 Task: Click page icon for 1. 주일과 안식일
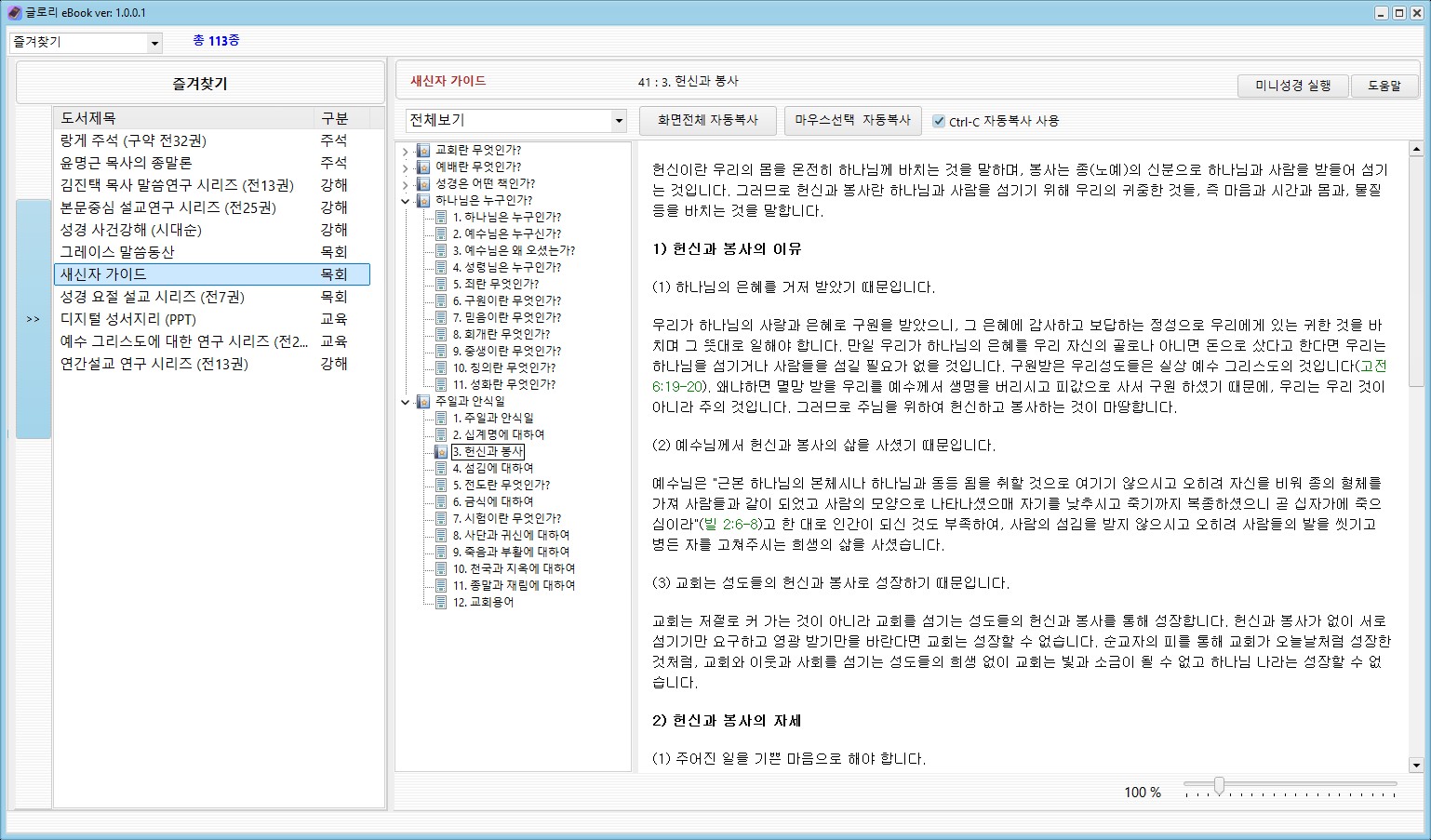(441, 419)
